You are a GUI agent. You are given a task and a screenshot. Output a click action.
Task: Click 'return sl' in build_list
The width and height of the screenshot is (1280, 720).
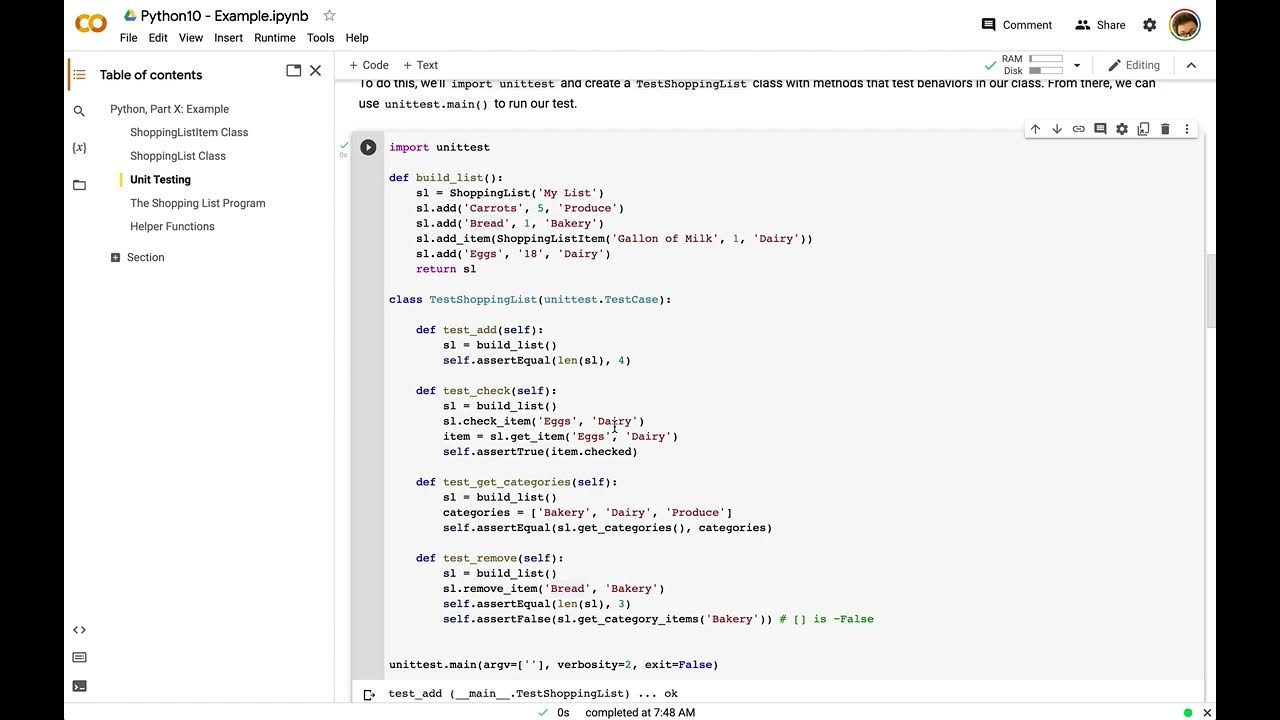[446, 269]
